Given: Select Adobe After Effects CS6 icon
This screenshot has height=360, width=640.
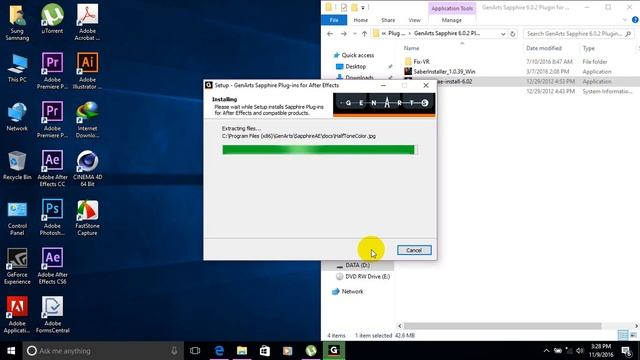Looking at the screenshot, I should click(x=52, y=266).
